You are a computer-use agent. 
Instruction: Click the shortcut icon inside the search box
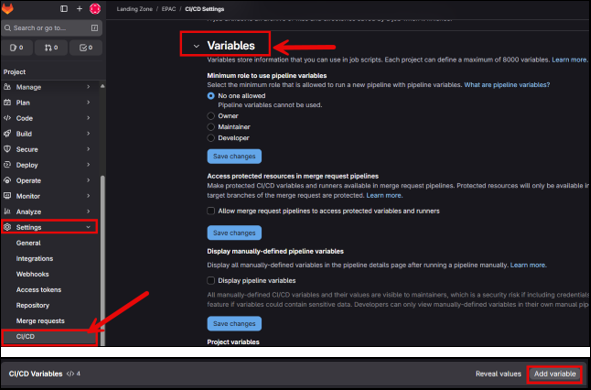(94, 28)
